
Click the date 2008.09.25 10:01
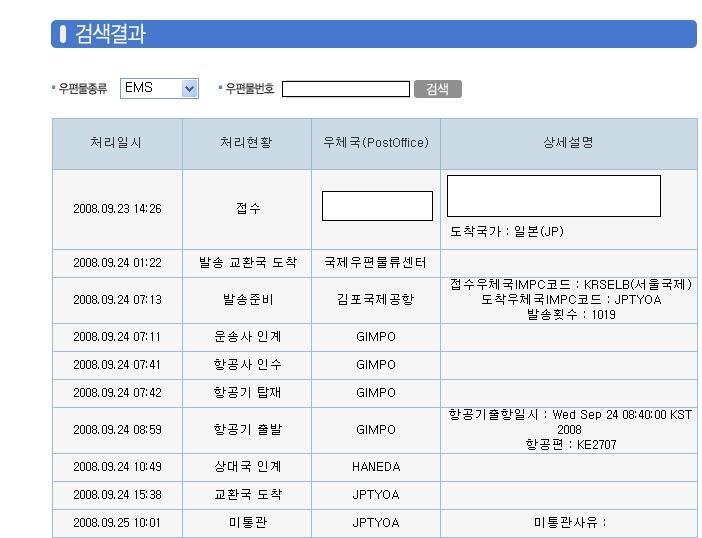point(117,523)
